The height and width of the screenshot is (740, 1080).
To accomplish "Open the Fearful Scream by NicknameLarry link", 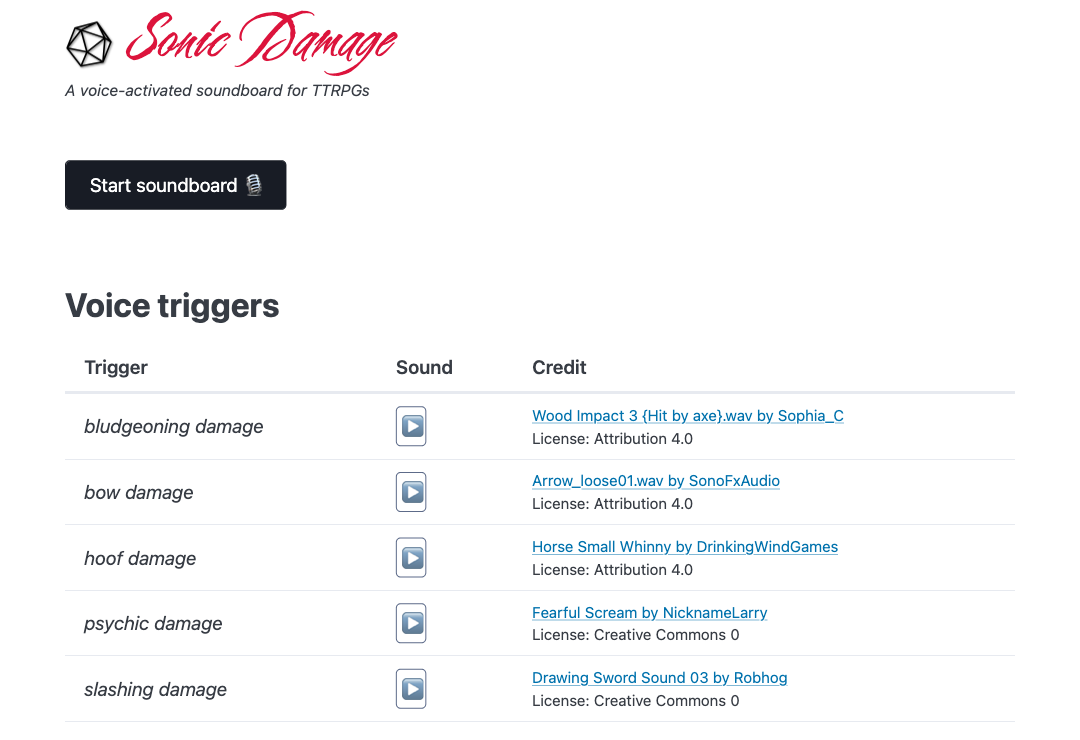I will pos(649,612).
